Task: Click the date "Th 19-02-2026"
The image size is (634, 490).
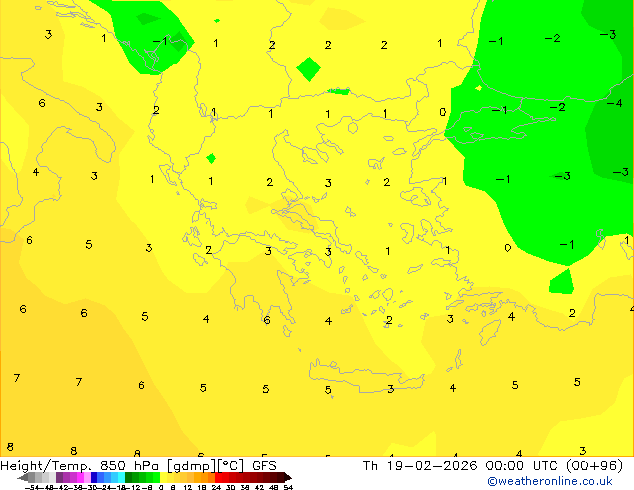Action: click(420, 465)
